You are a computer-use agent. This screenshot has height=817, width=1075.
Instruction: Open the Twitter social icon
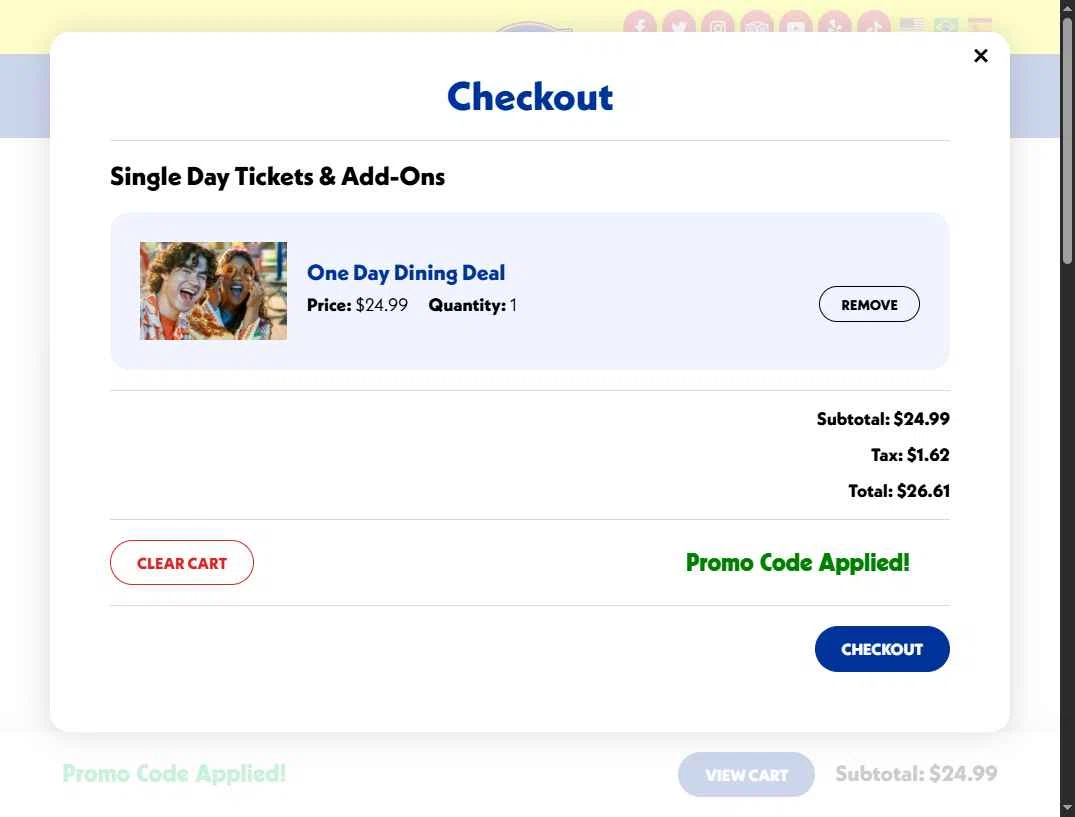(x=679, y=26)
